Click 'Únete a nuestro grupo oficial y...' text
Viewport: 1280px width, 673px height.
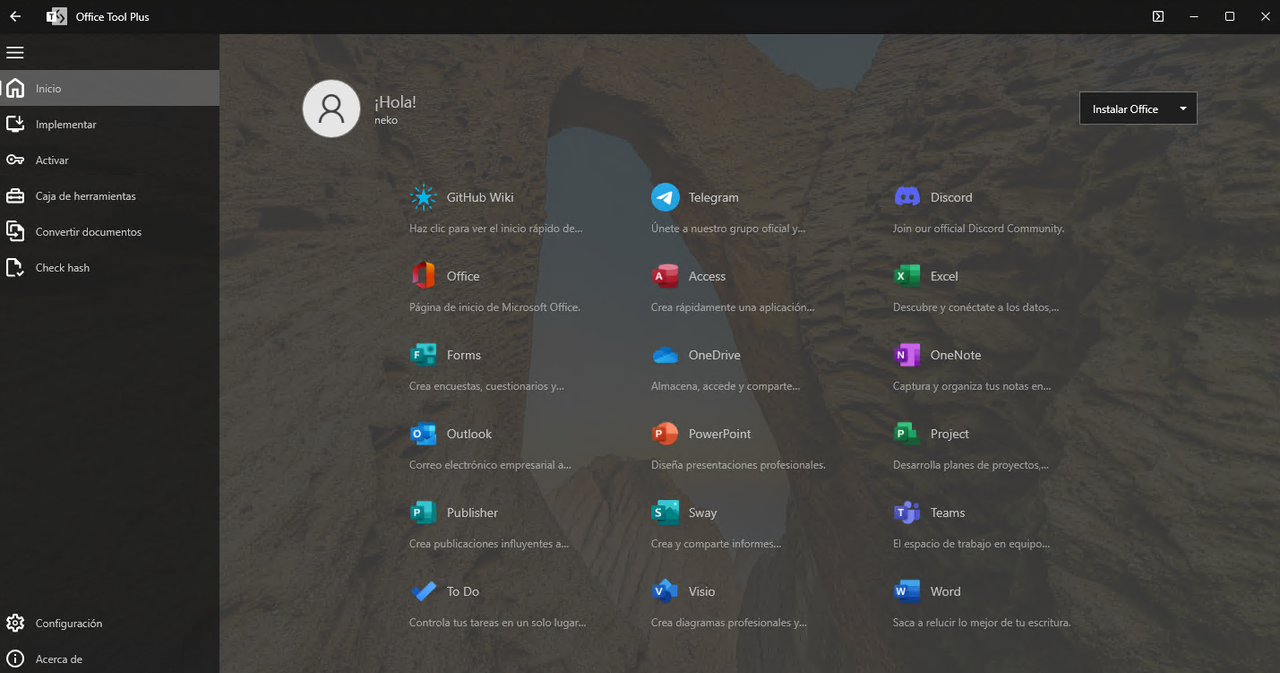(x=728, y=228)
